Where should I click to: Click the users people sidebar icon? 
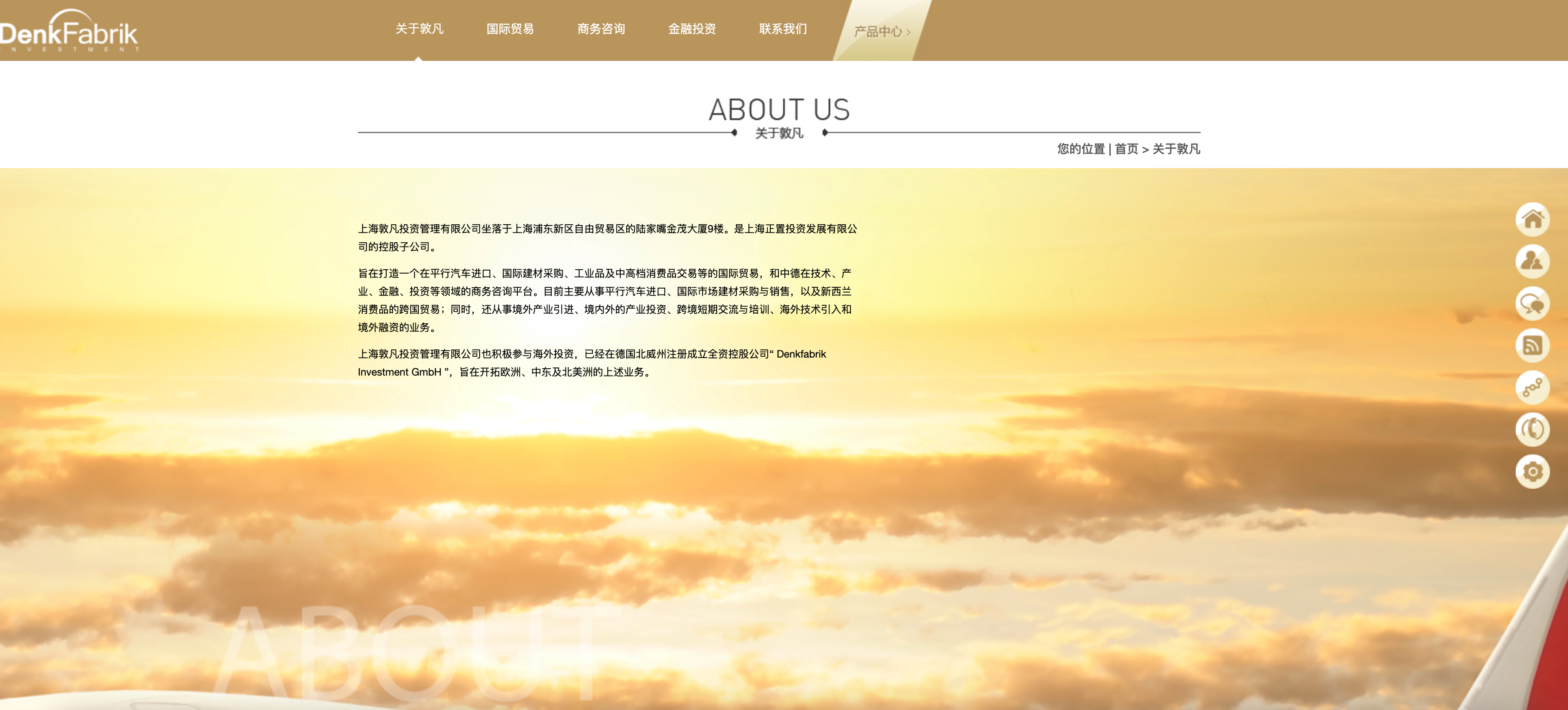pyautogui.click(x=1532, y=261)
